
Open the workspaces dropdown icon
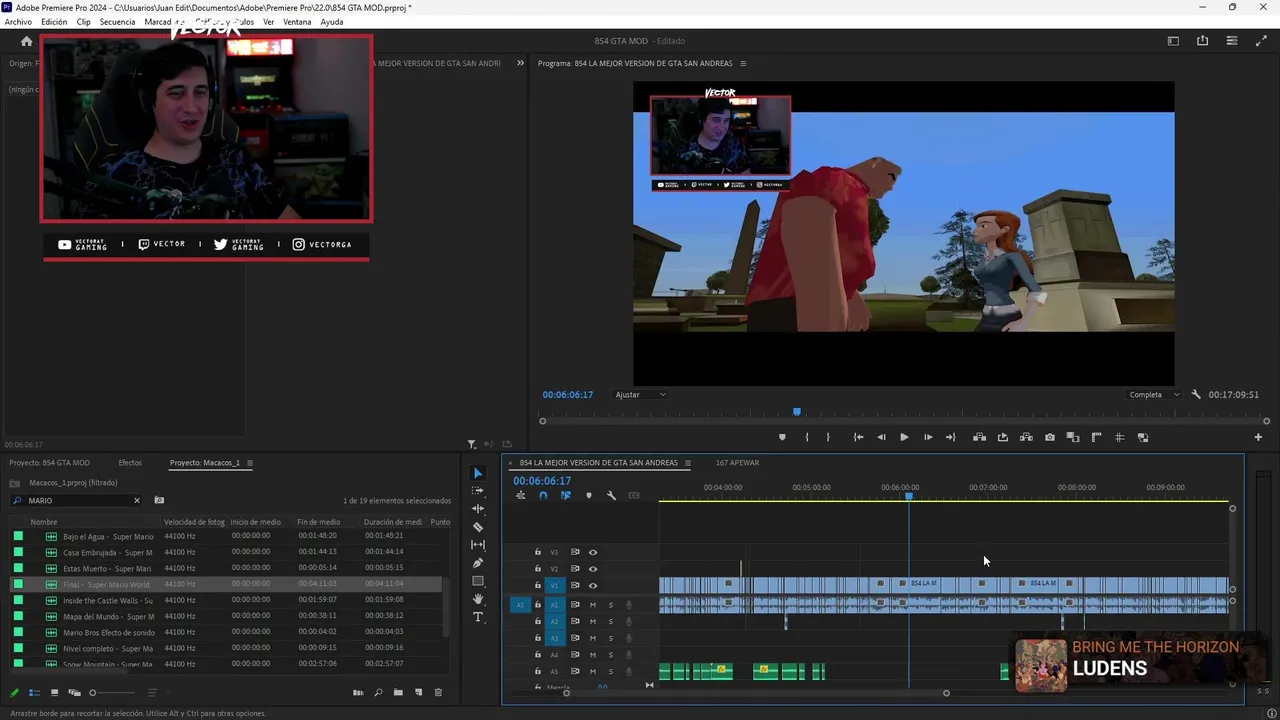1173,41
